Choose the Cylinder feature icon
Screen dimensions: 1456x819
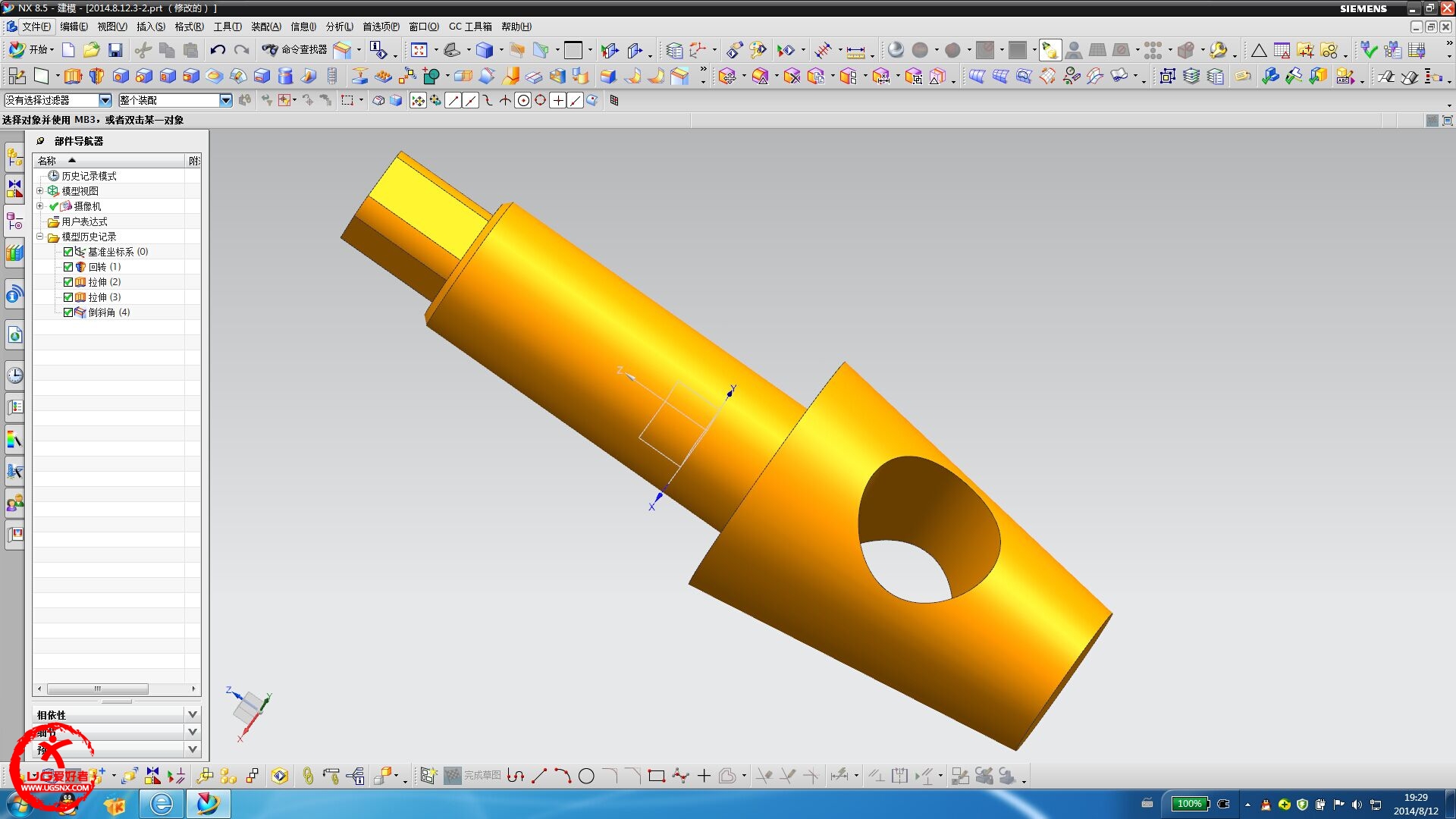click(x=285, y=76)
